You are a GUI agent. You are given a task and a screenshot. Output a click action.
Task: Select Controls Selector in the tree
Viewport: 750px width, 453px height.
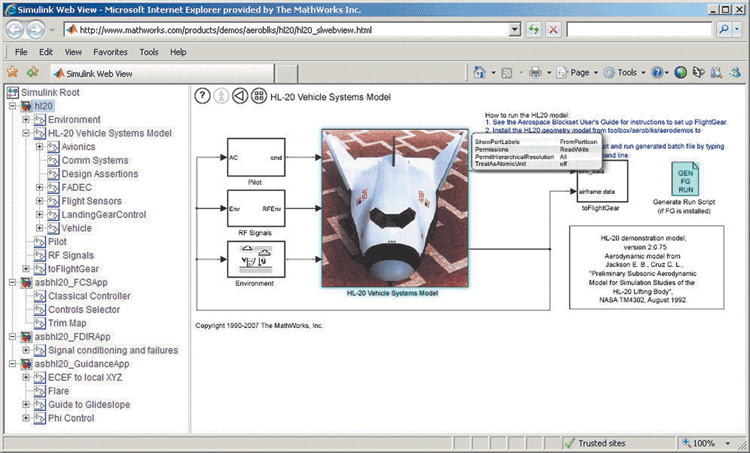point(84,309)
